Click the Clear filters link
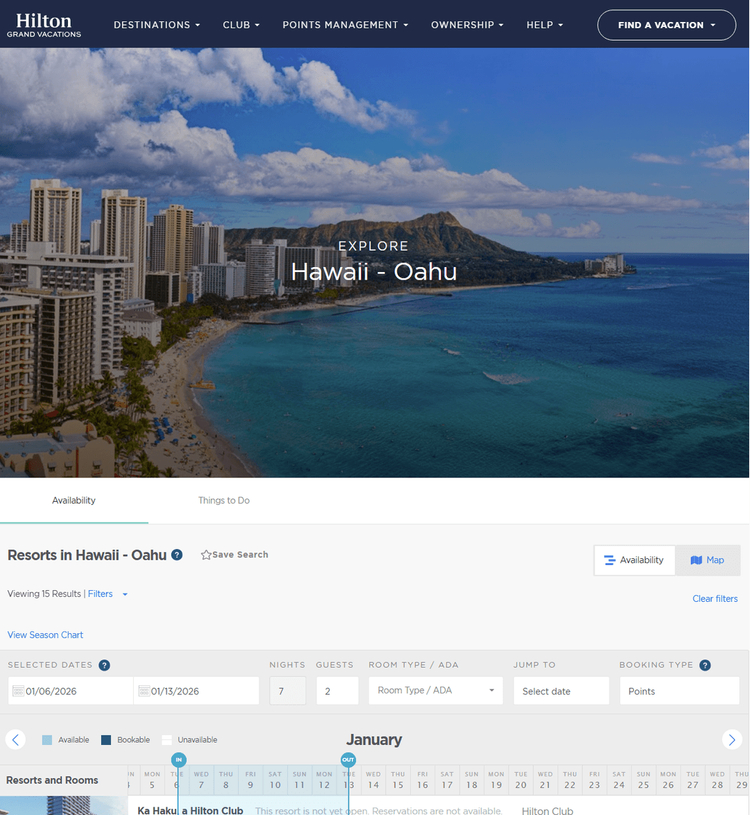Screen dimensions: 750x815 click(x=715, y=599)
